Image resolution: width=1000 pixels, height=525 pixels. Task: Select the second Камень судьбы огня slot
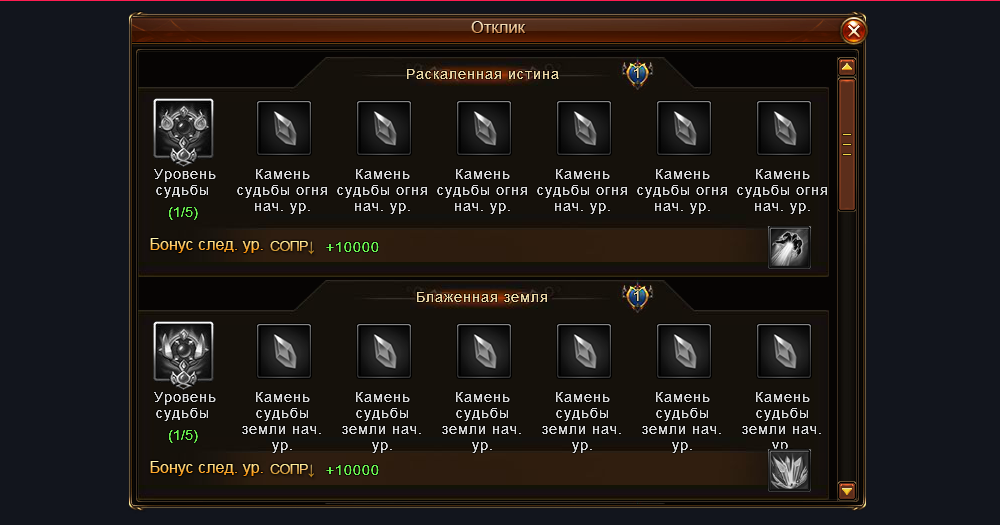383,129
